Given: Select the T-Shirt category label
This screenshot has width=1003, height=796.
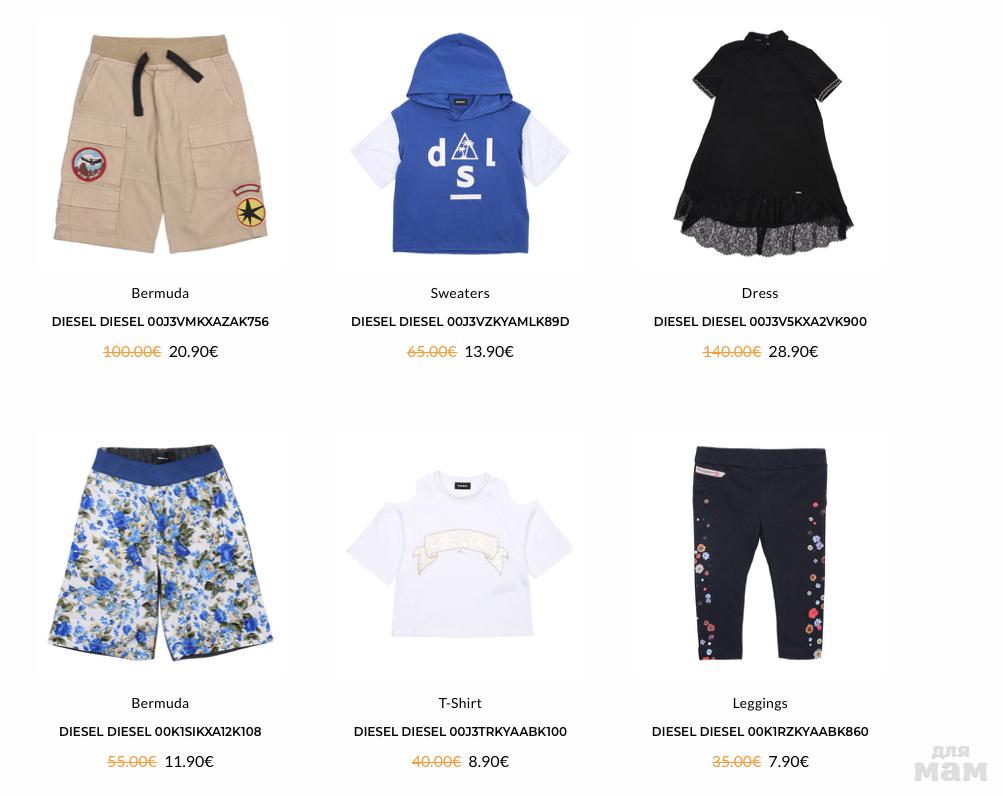Looking at the screenshot, I should [460, 703].
